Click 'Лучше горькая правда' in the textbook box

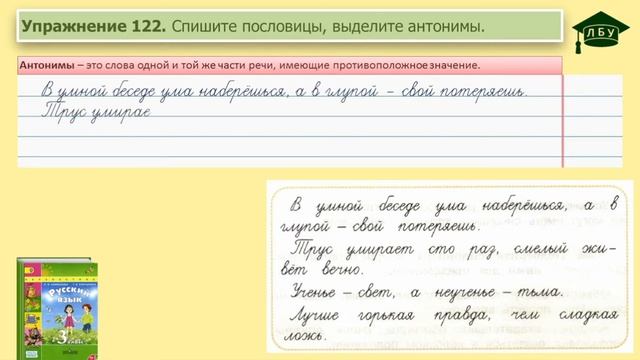(389, 315)
